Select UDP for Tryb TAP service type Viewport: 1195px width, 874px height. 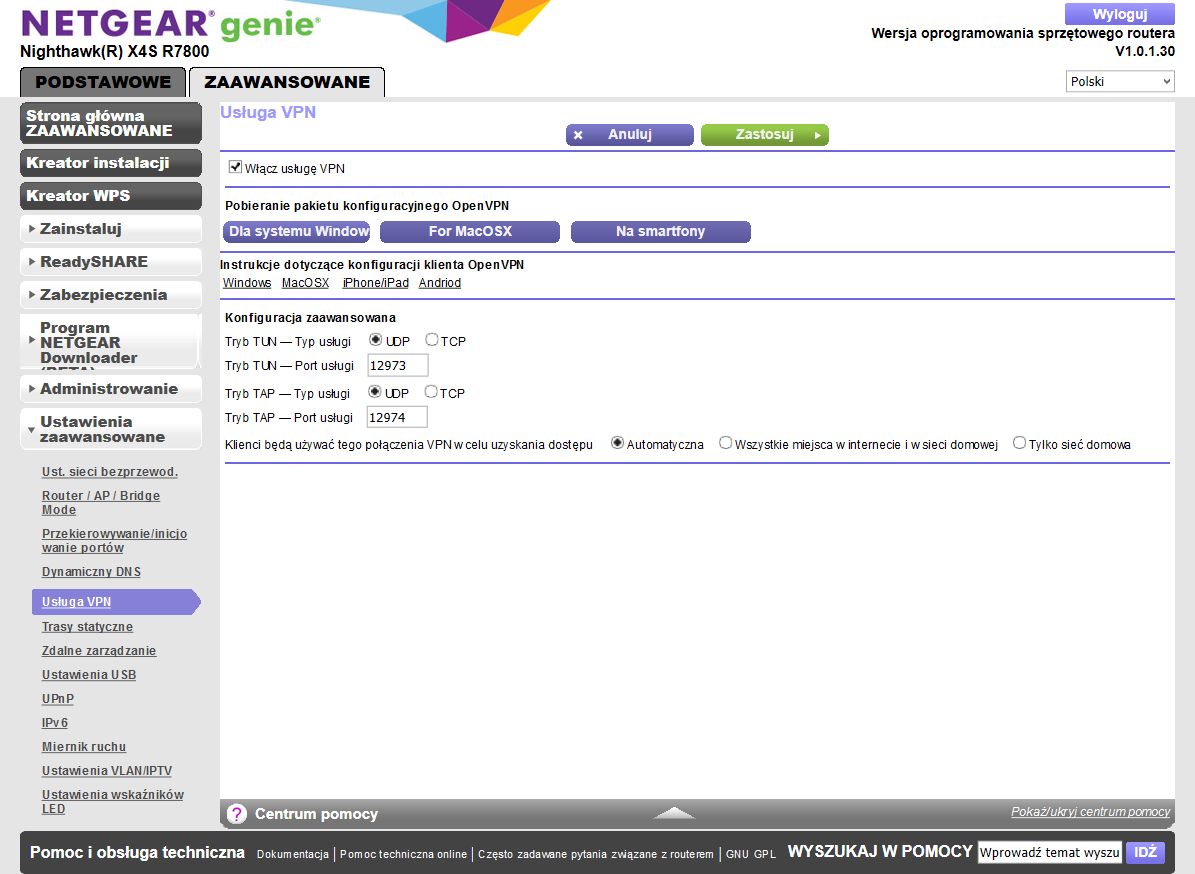[x=374, y=392]
